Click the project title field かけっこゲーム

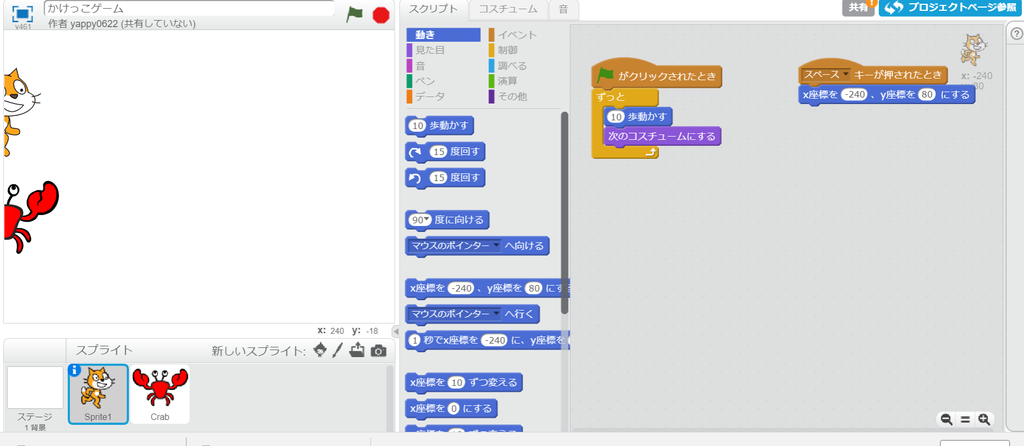[189, 8]
